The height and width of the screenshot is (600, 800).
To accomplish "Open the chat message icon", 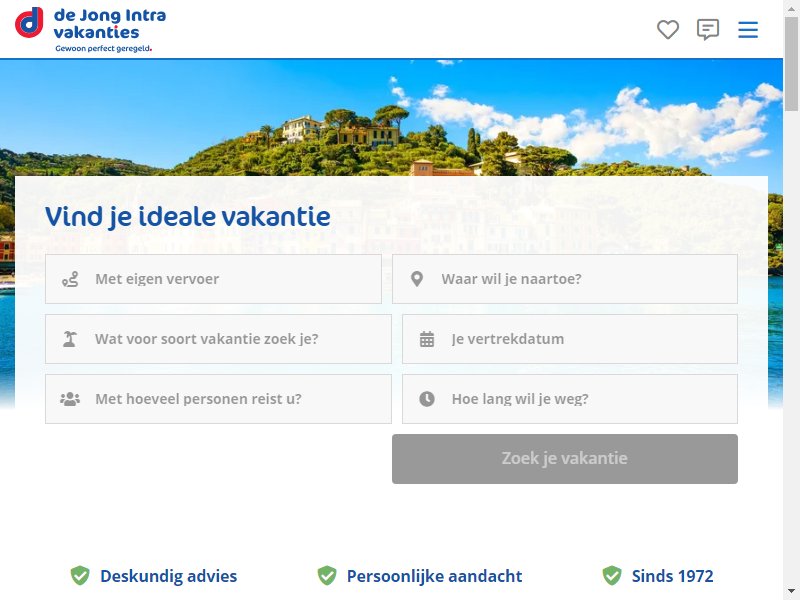I will coord(708,30).
